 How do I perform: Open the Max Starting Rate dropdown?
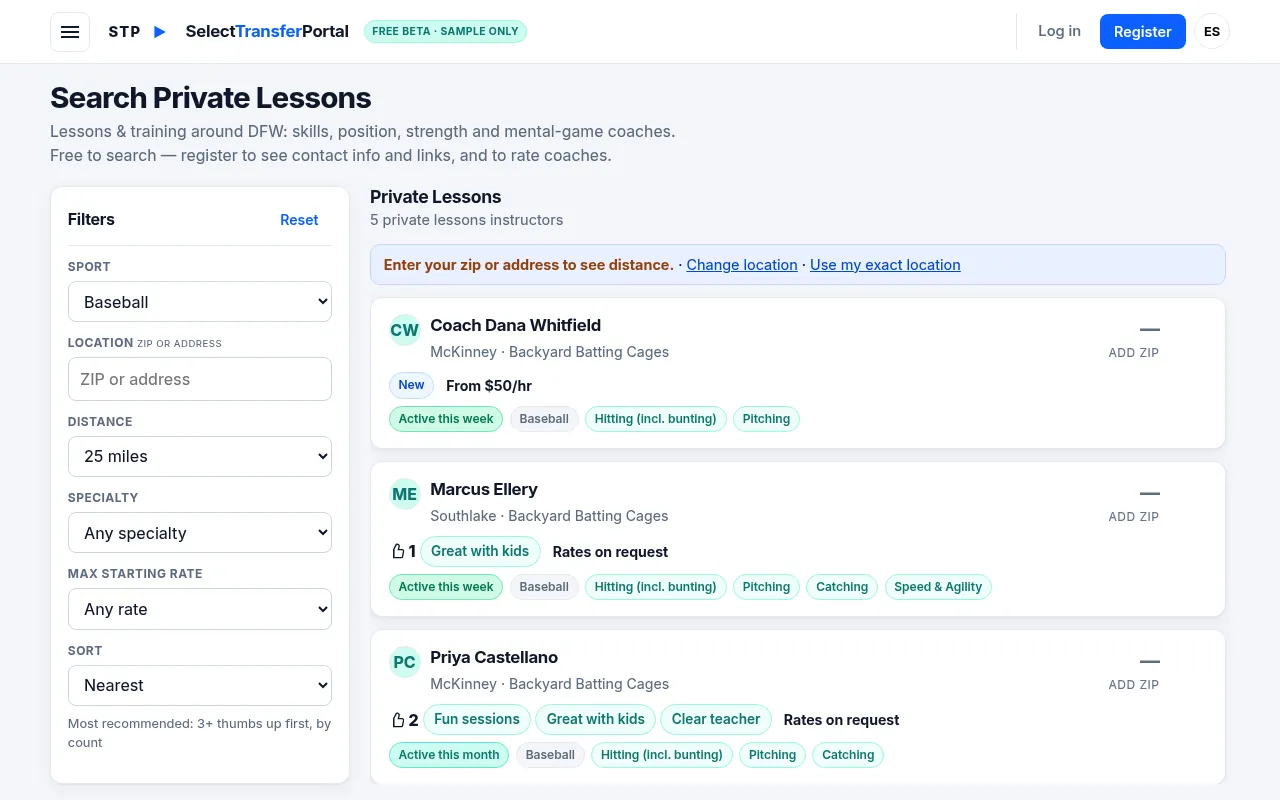pyautogui.click(x=200, y=609)
